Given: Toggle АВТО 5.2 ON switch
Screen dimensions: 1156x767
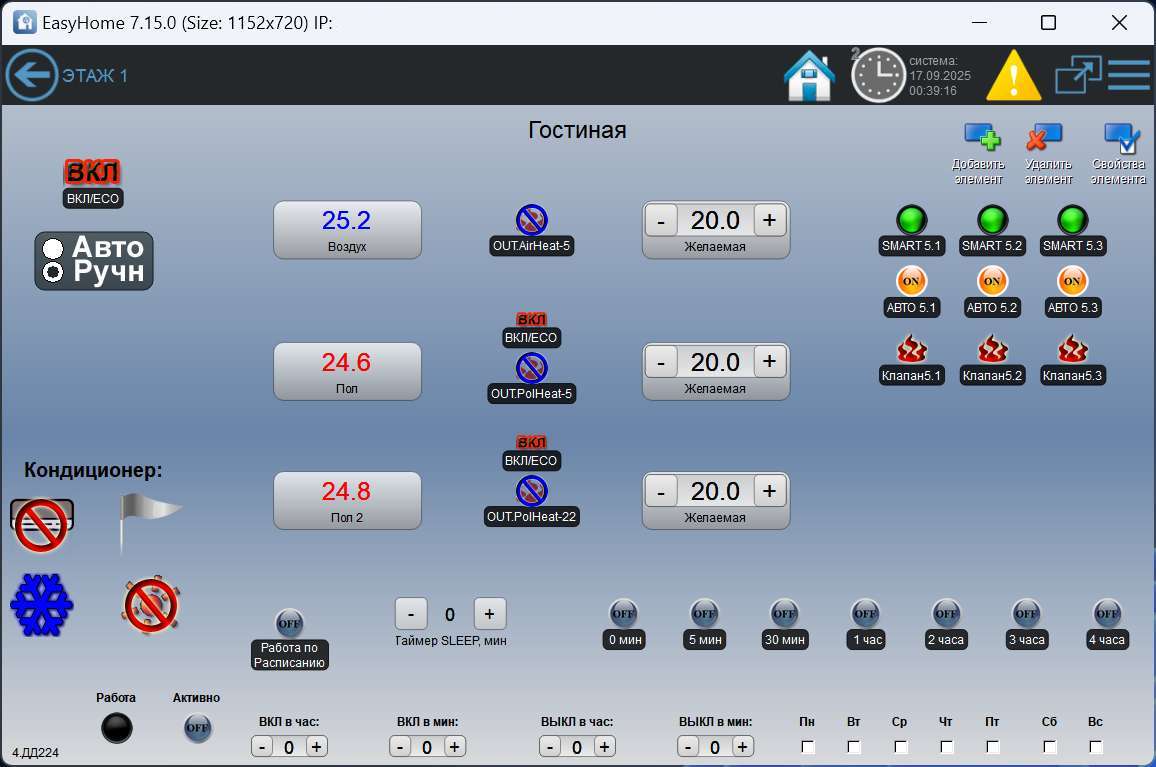Looking at the screenshot, I should [x=991, y=281].
